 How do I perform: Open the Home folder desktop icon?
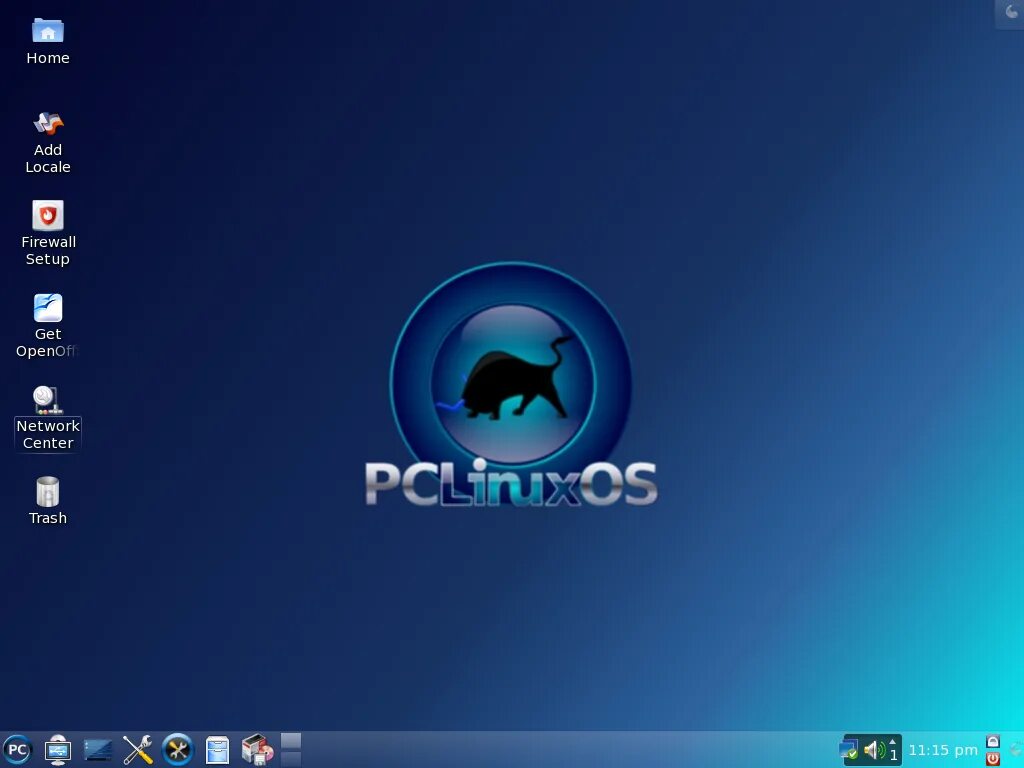pyautogui.click(x=48, y=42)
